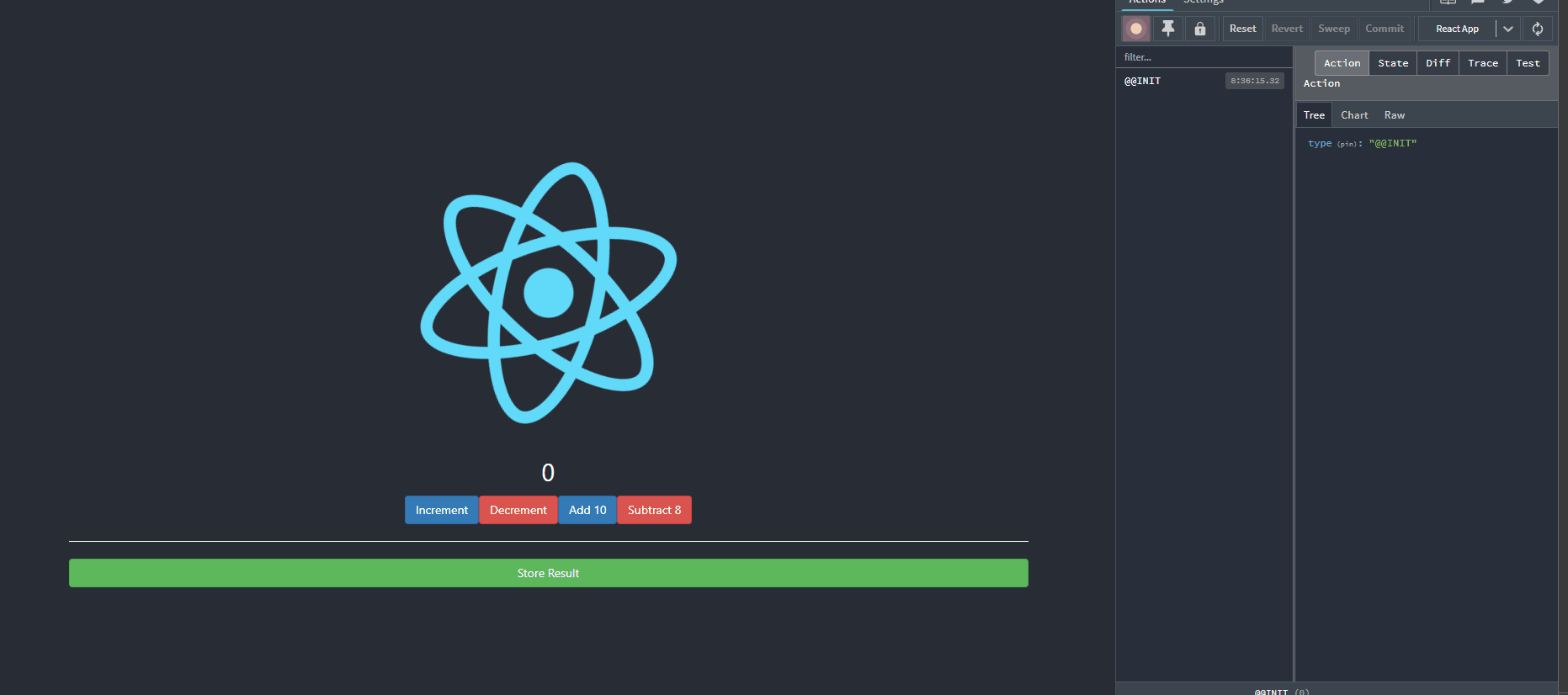The height and width of the screenshot is (695, 1568).
Task: Open the React App instance dropdown
Action: click(1457, 29)
